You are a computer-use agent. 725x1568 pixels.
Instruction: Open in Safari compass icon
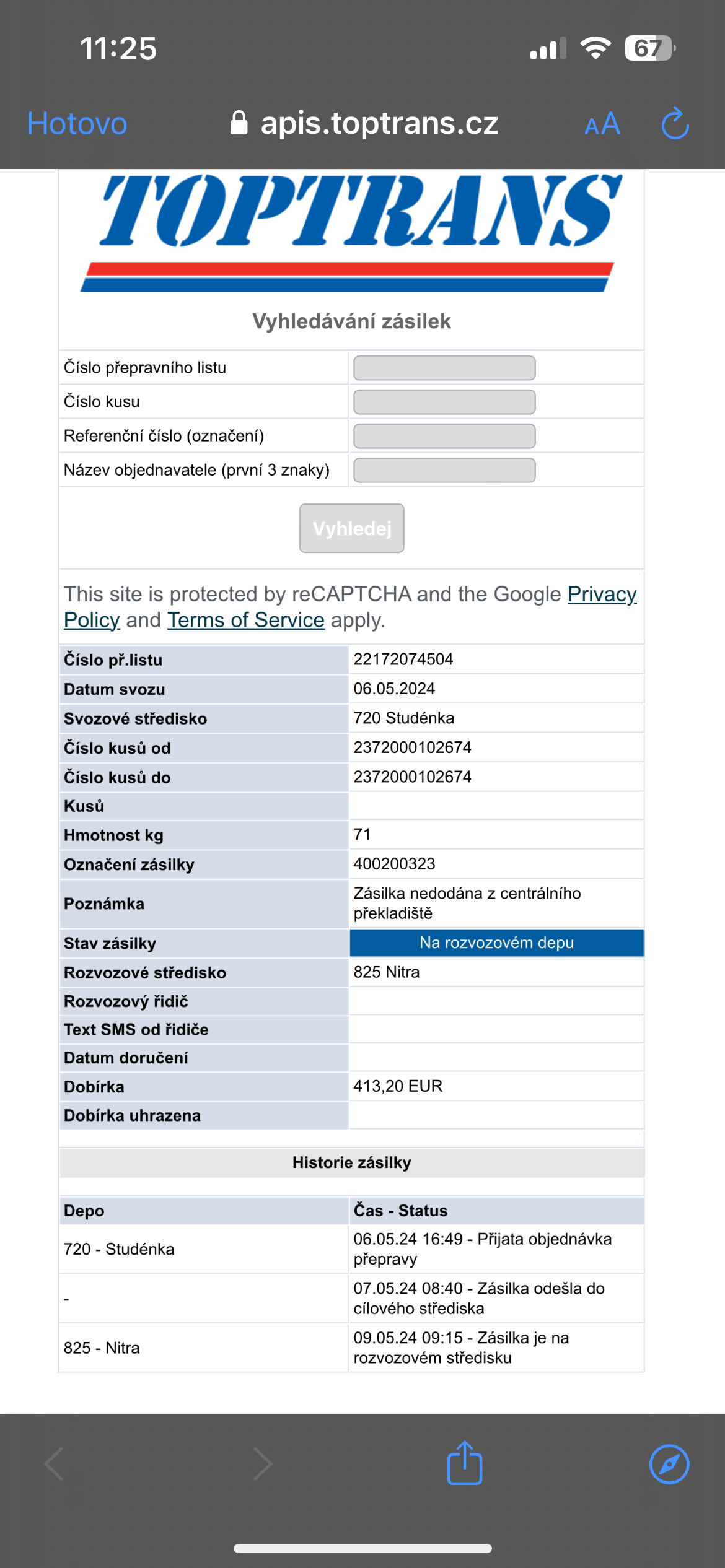(669, 1464)
